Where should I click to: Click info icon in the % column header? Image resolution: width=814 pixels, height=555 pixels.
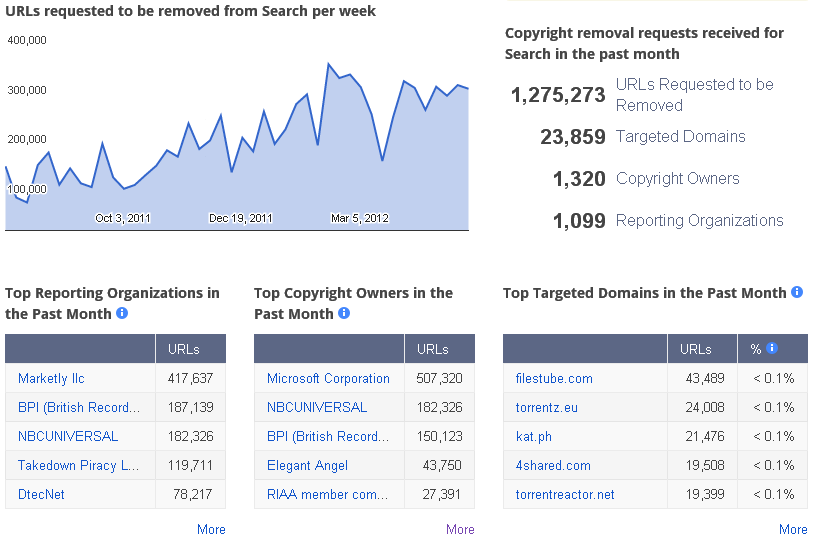pos(772,348)
